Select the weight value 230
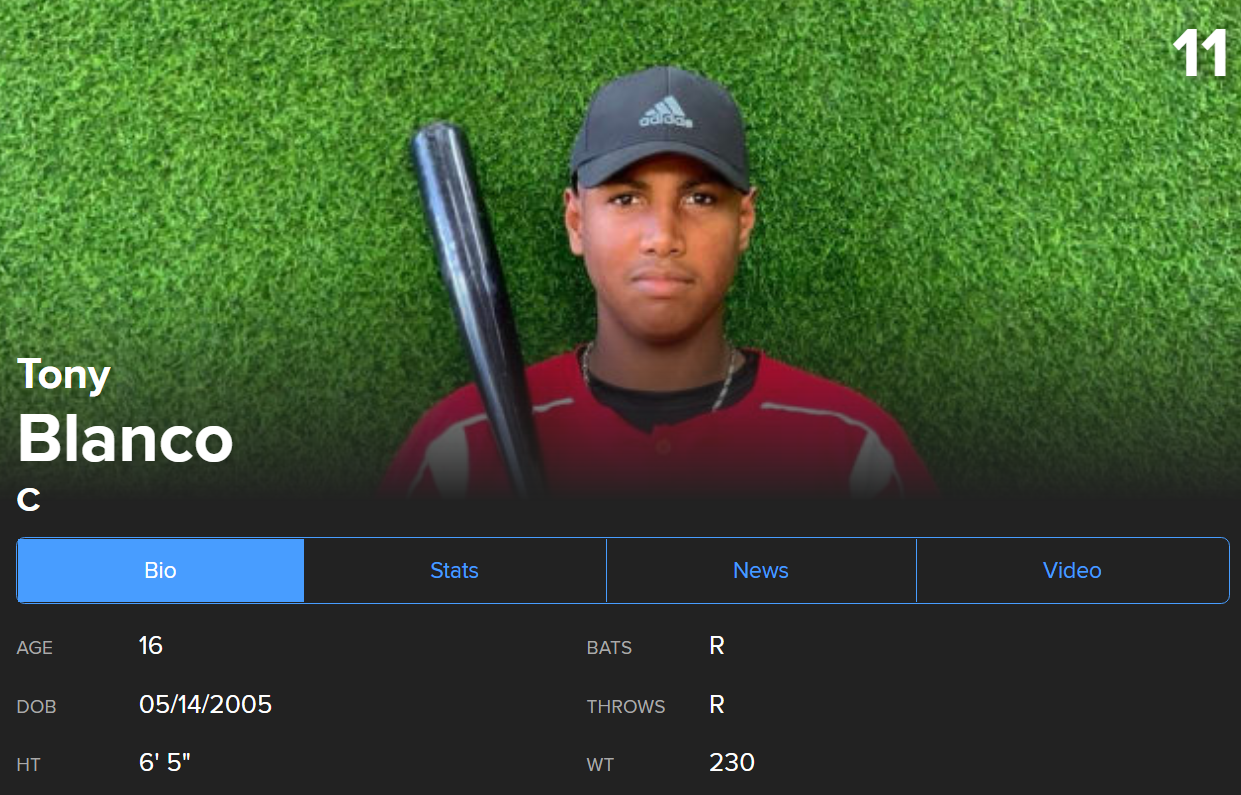The width and height of the screenshot is (1241, 795). pyautogui.click(x=732, y=763)
